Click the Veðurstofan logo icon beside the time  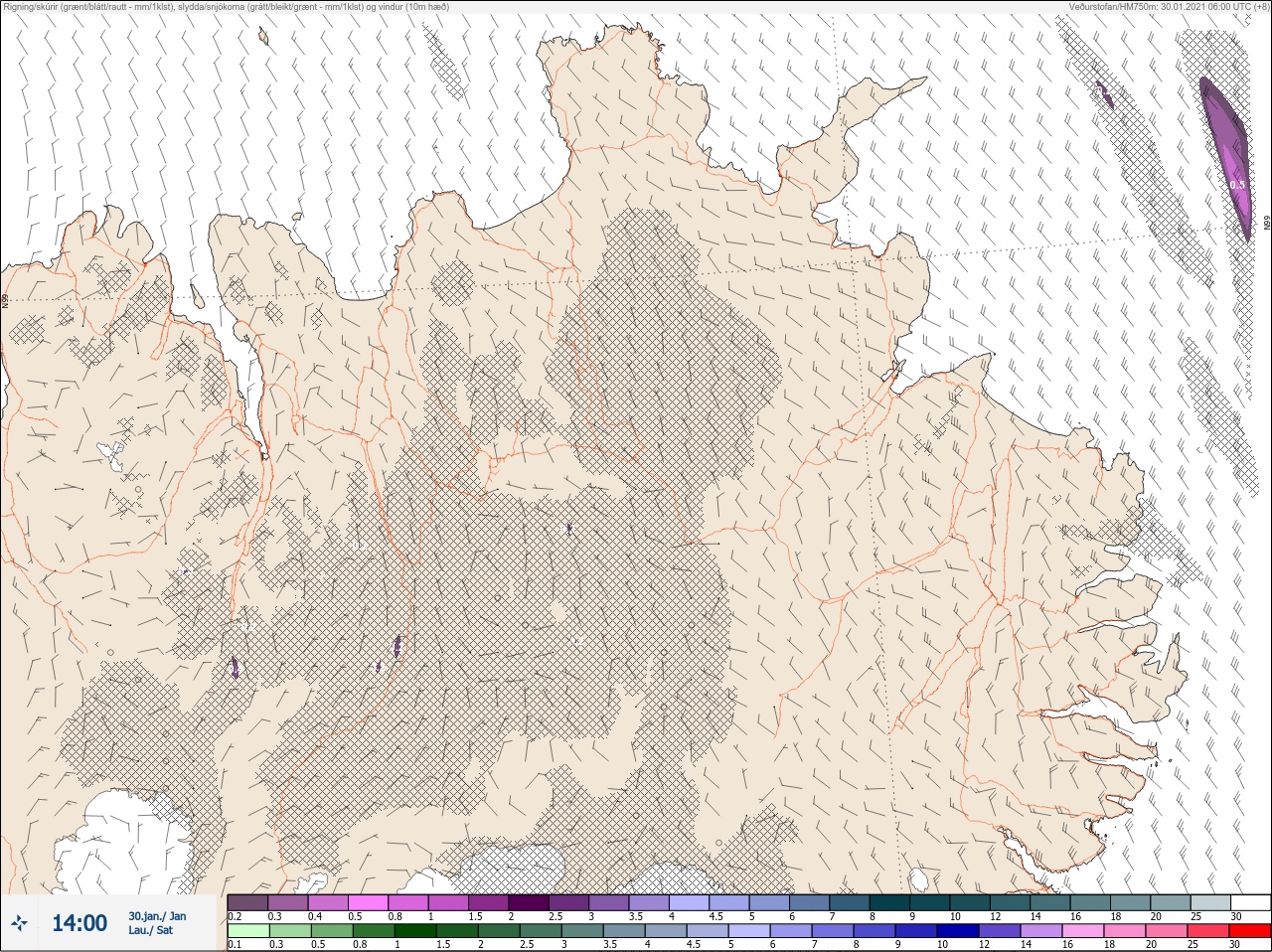(x=18, y=924)
